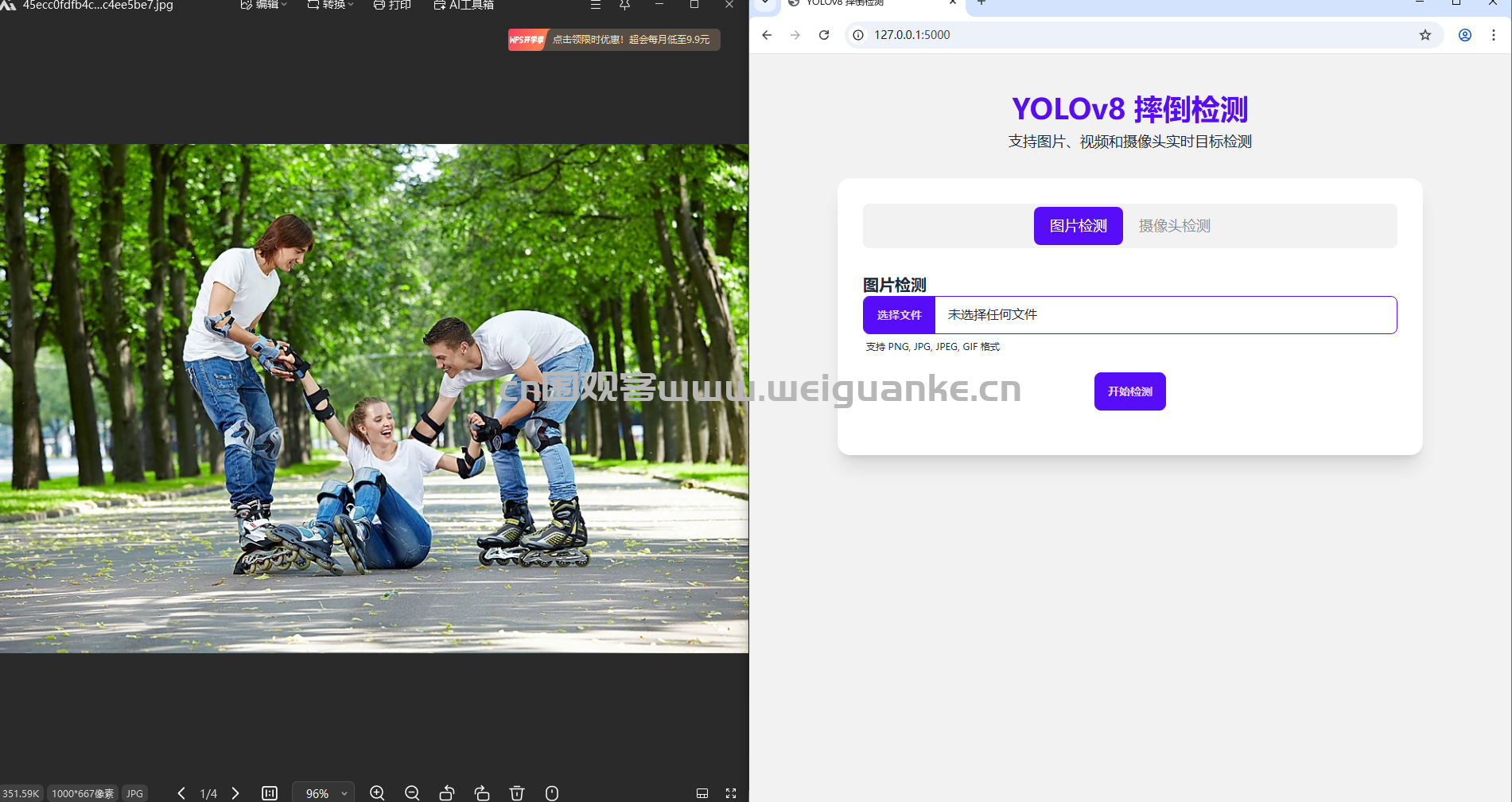Go to the next image
The height and width of the screenshot is (802, 1512).
point(235,792)
